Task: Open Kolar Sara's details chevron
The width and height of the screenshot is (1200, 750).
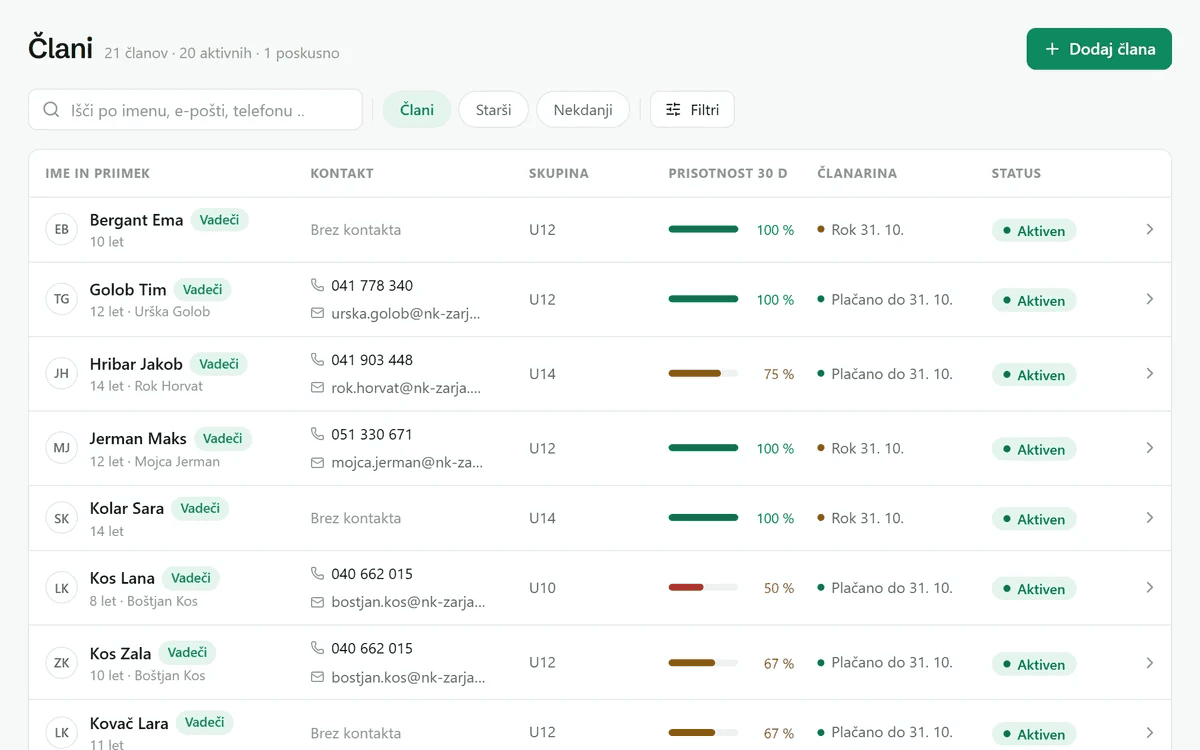Action: (x=1150, y=518)
